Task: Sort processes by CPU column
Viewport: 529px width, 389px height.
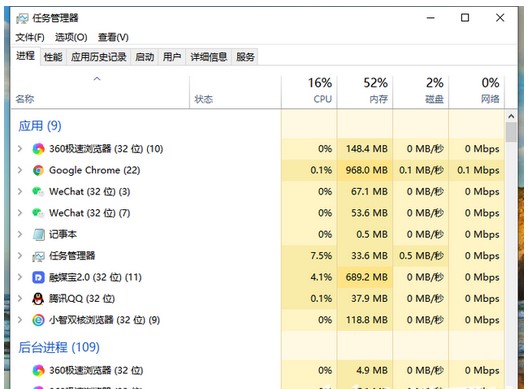Action: (309, 91)
